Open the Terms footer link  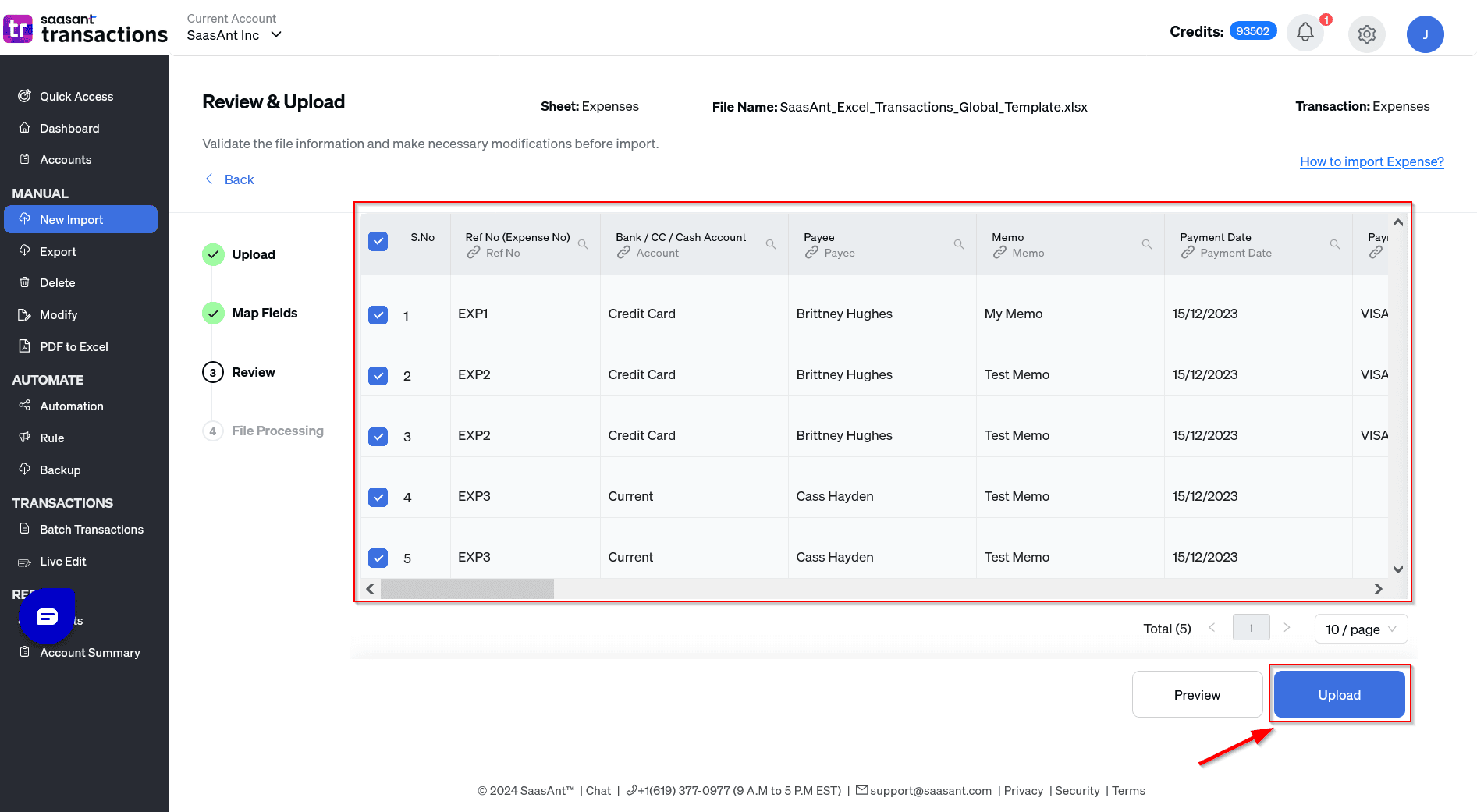click(x=1128, y=790)
